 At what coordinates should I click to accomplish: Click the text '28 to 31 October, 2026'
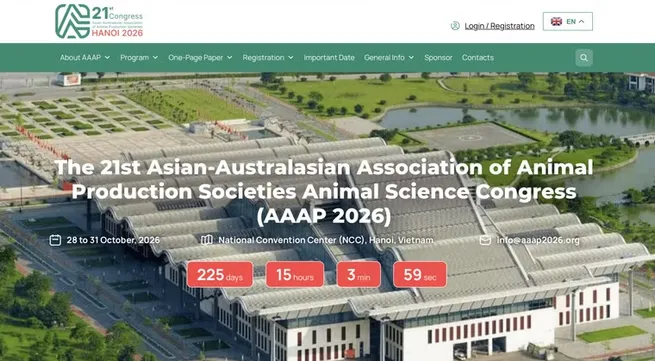tap(113, 240)
